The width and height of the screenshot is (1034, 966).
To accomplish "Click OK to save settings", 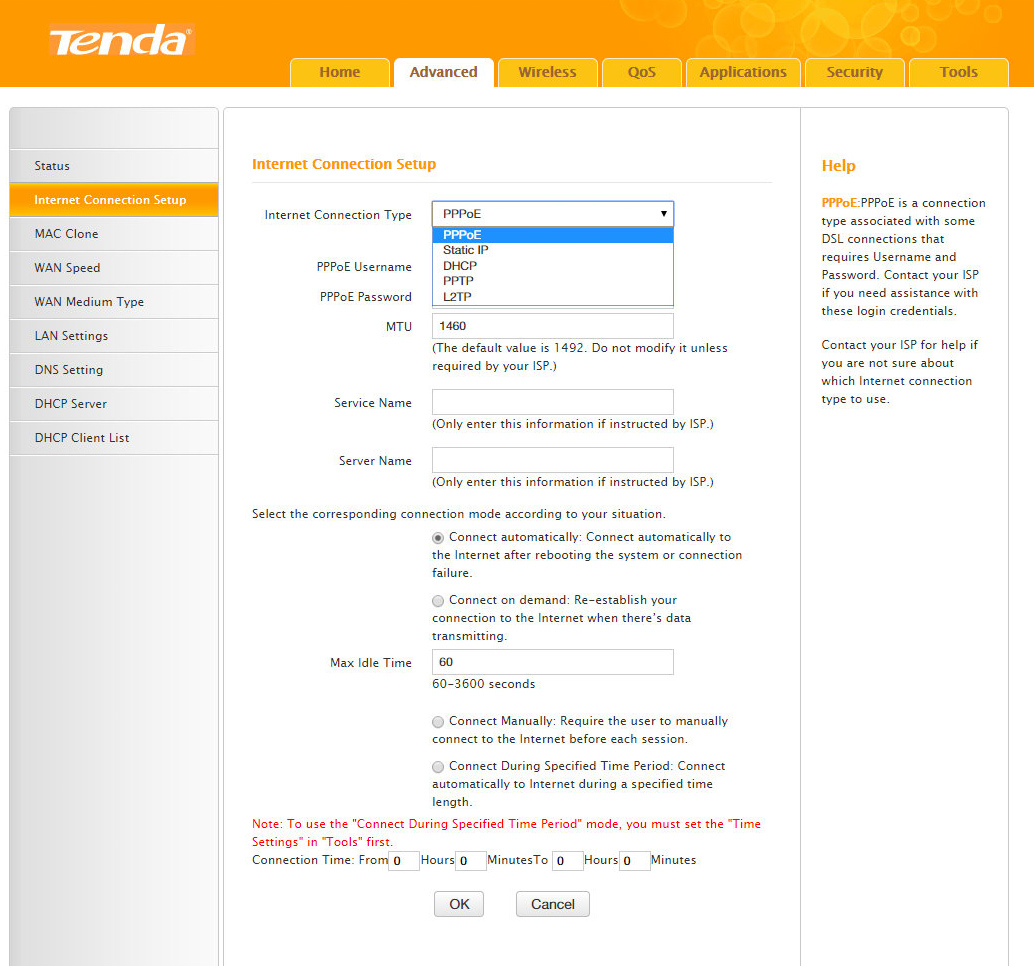I will click(459, 904).
